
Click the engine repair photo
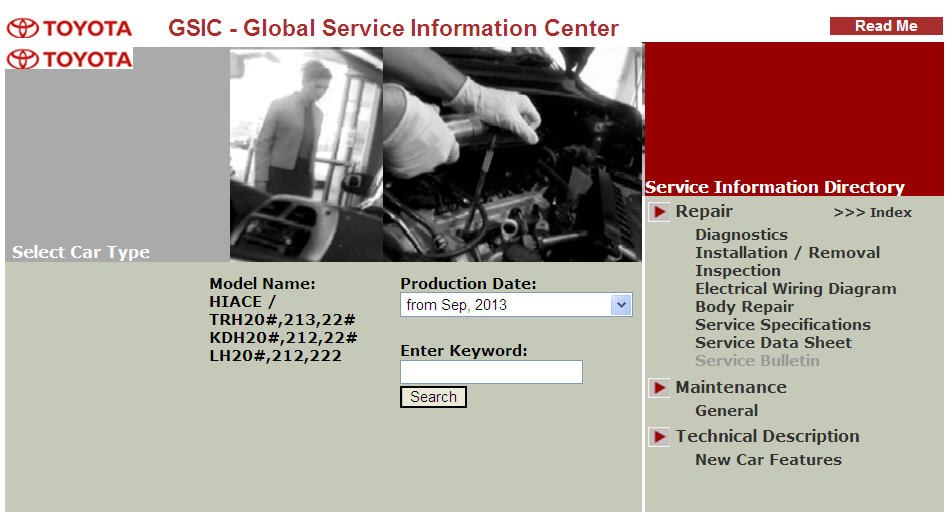[x=512, y=155]
